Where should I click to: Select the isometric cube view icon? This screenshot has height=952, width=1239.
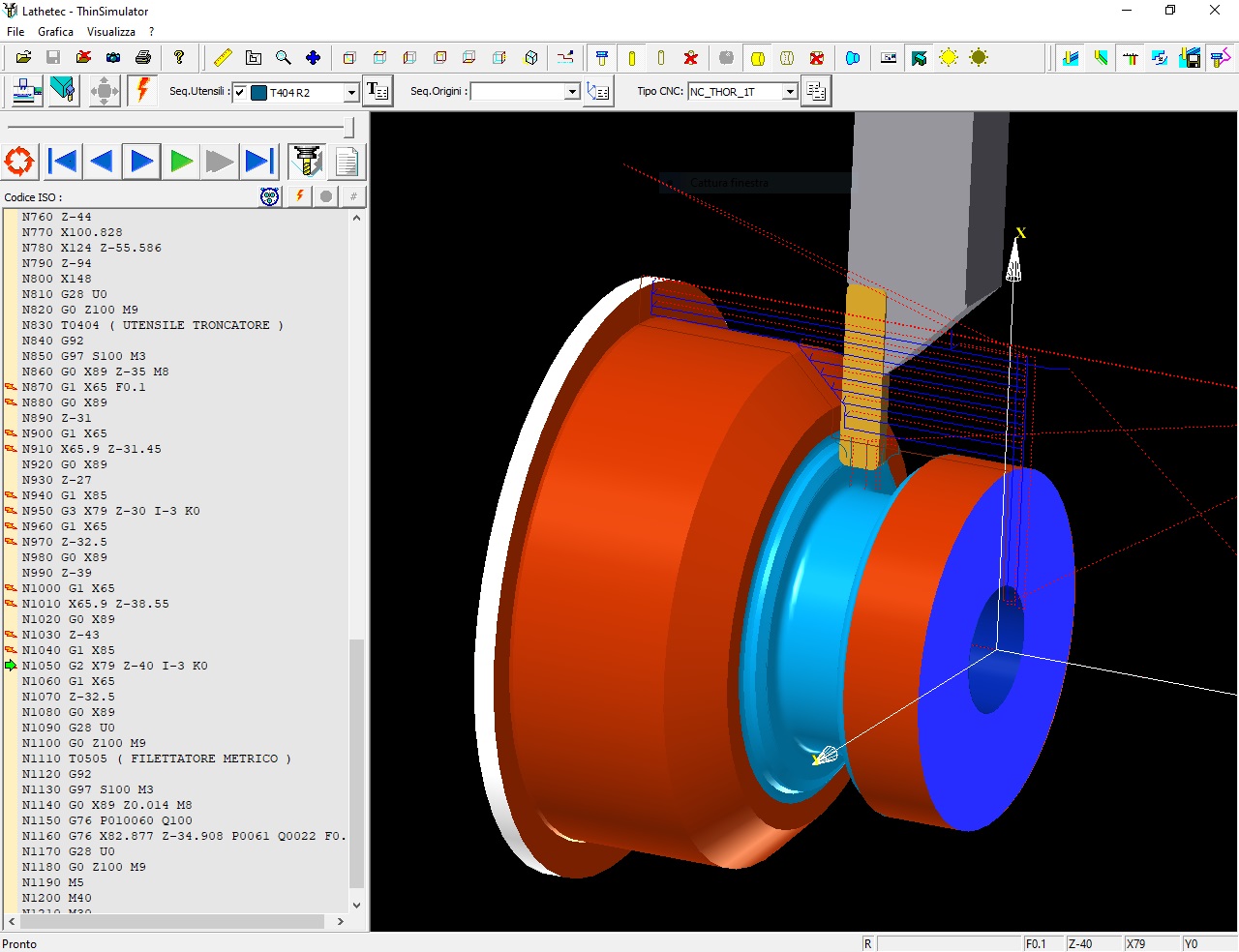pyautogui.click(x=530, y=58)
